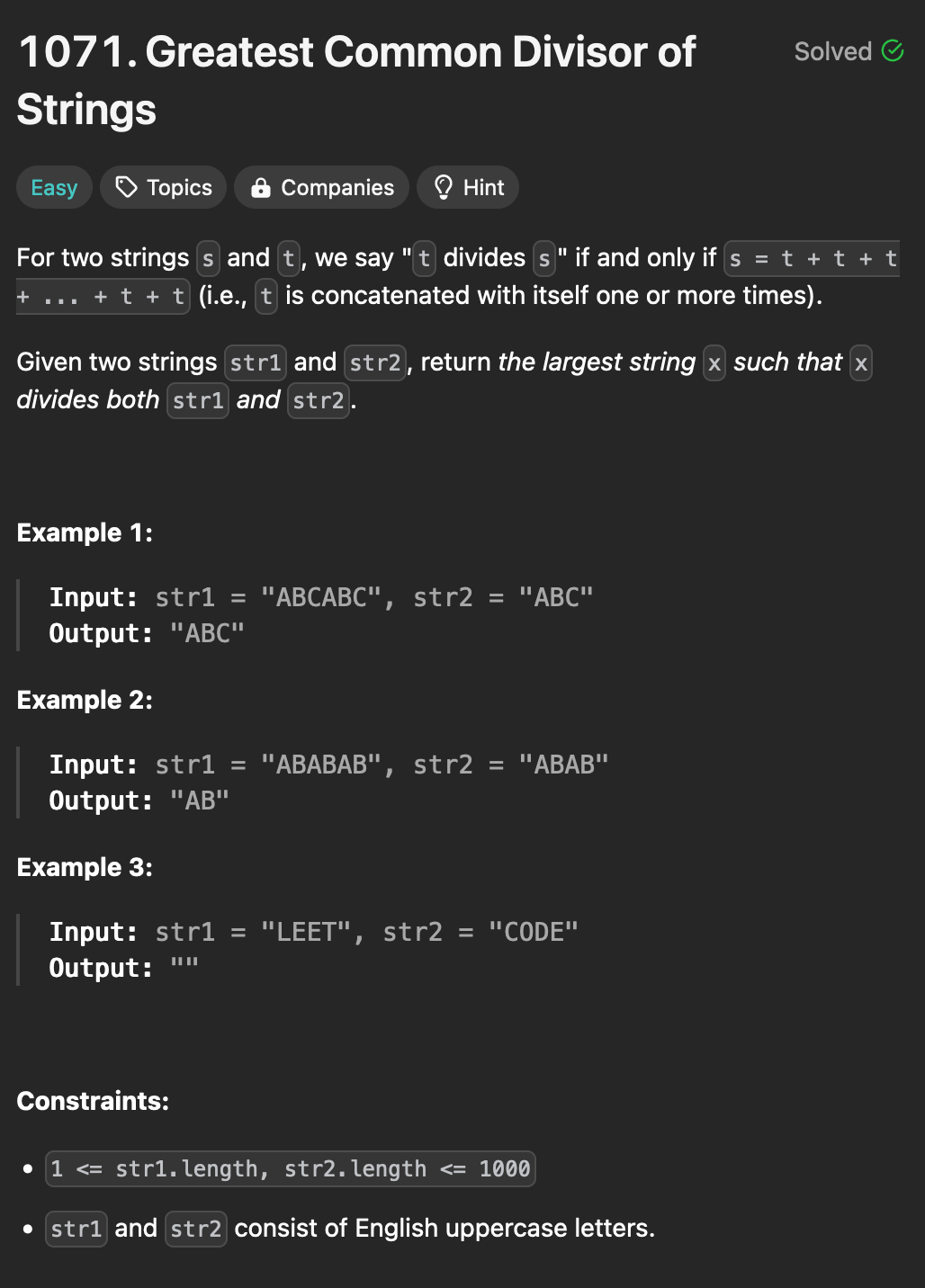Click the Constraints heading
This screenshot has height=1288, width=925.
point(93,1101)
